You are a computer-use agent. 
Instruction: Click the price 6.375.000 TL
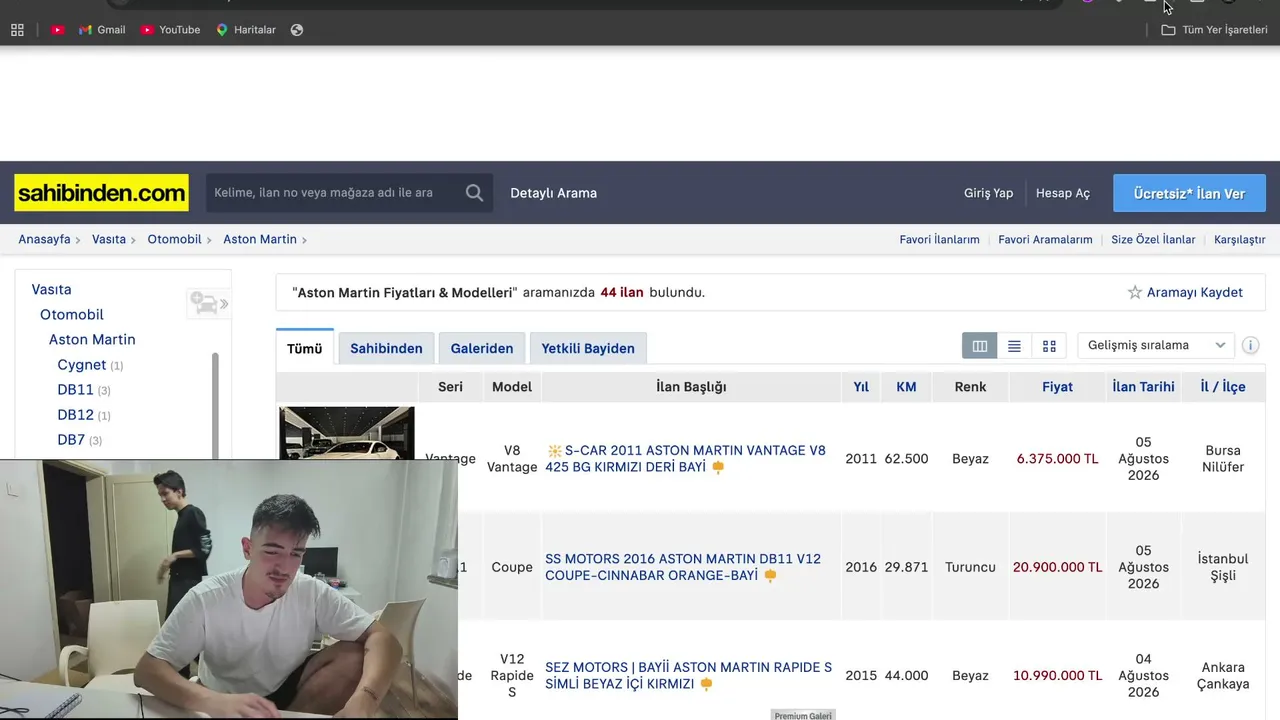pyautogui.click(x=1057, y=459)
